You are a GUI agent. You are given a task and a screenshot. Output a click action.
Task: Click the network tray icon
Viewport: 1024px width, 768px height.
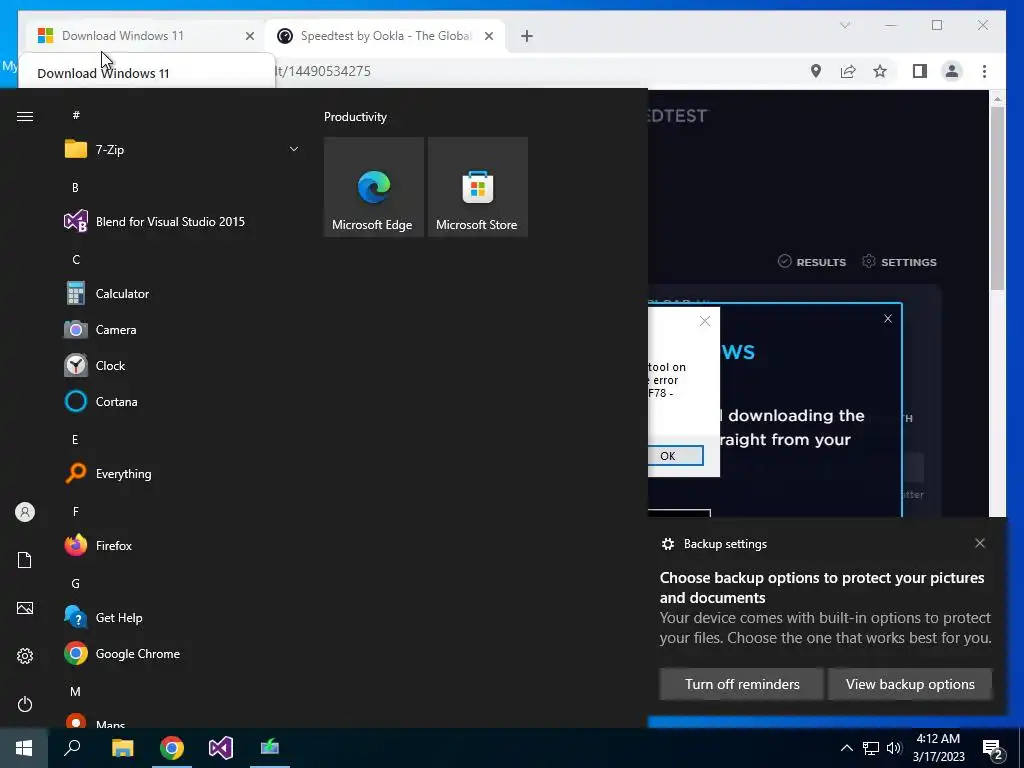tap(871, 748)
